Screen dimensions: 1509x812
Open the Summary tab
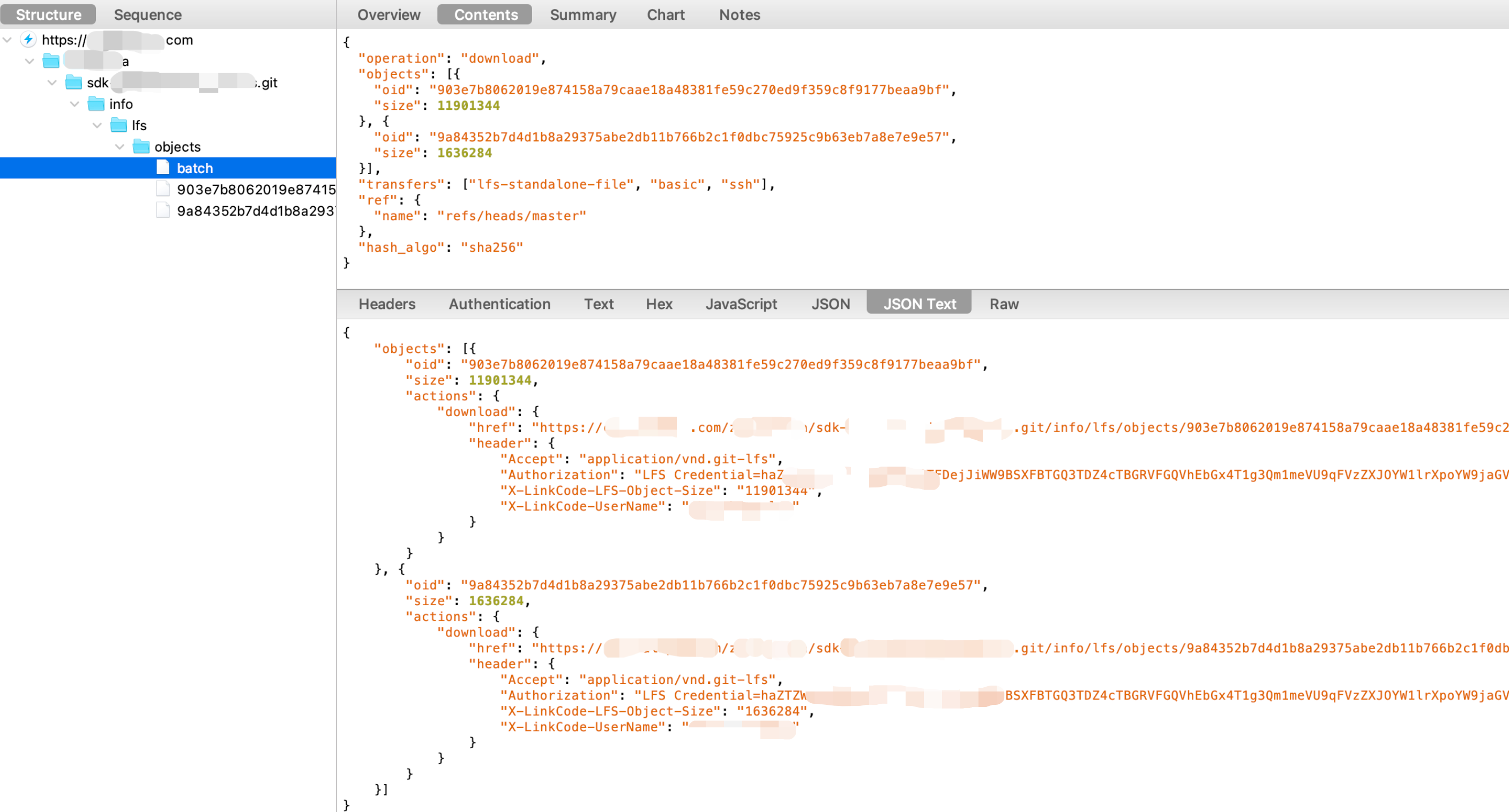(582, 14)
